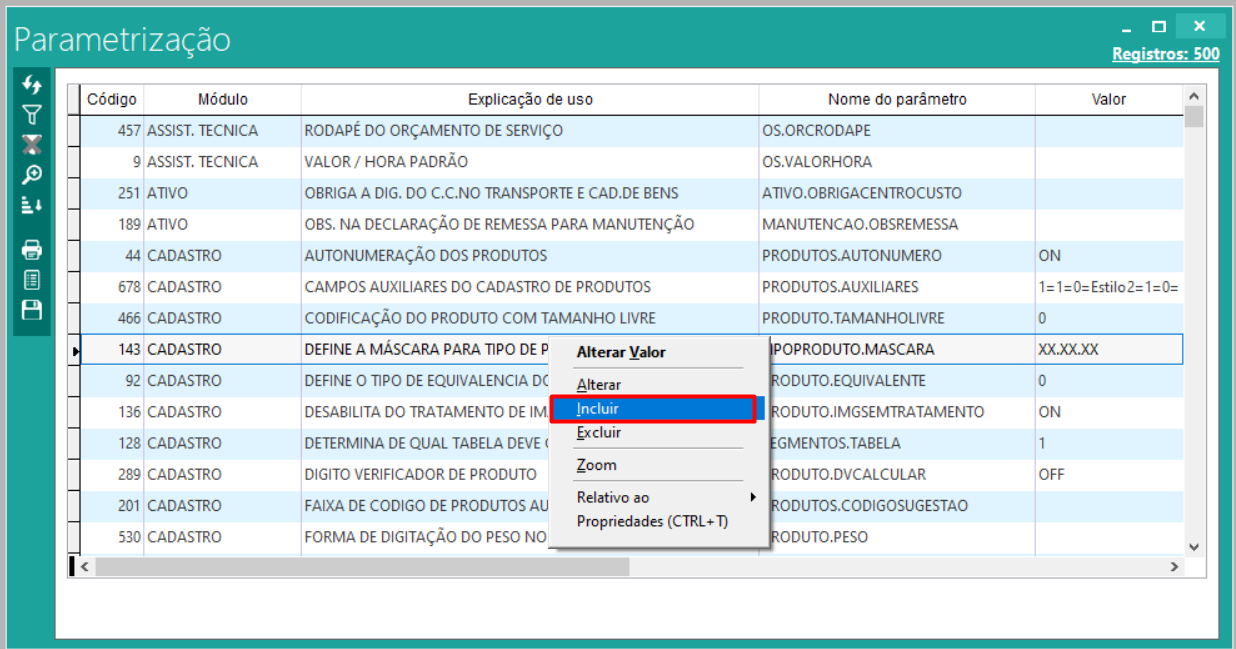Screen dimensions: 1236x649
Task: Click the save diskette icon
Action: tap(32, 309)
